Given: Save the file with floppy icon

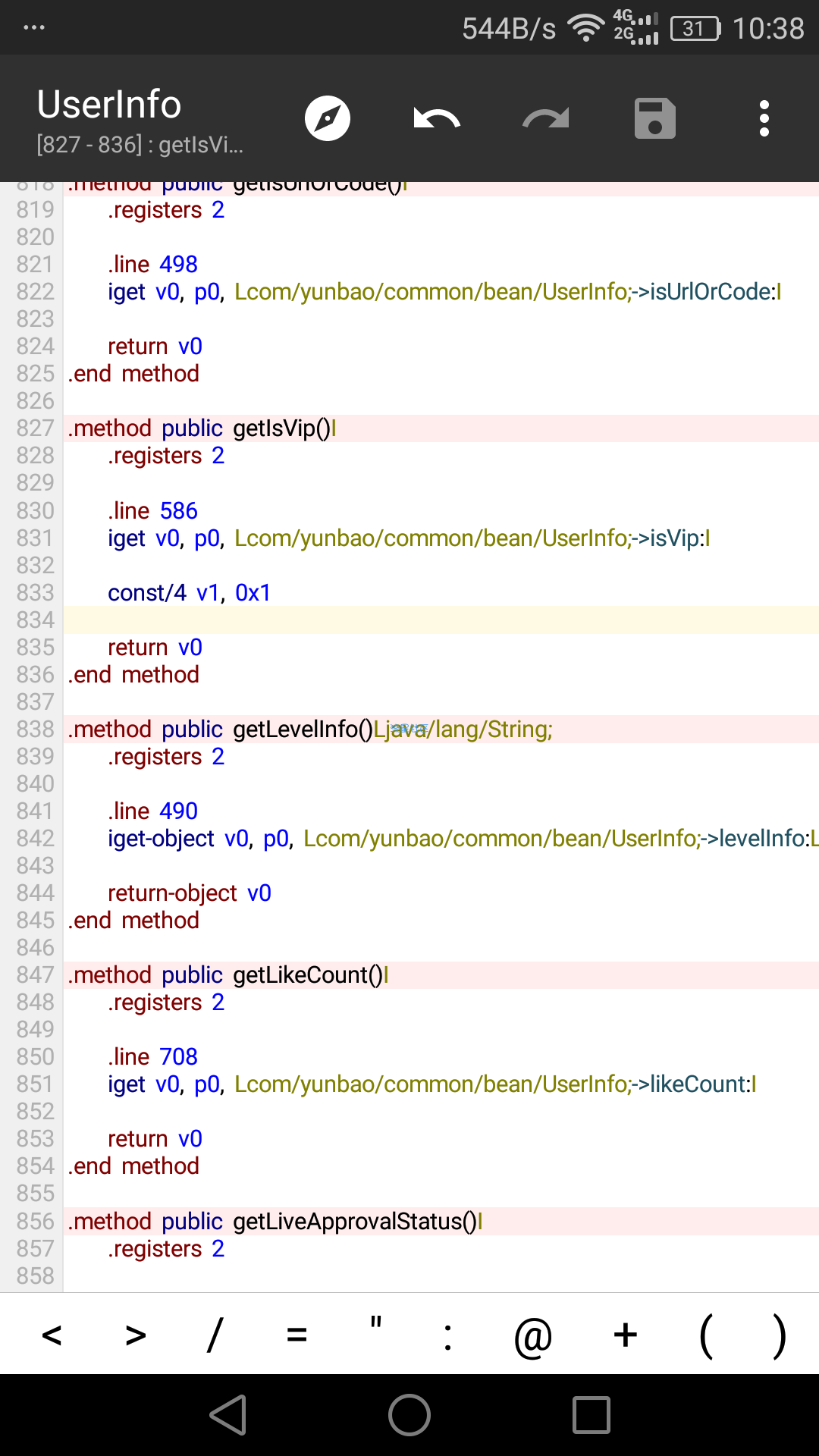Looking at the screenshot, I should [655, 118].
